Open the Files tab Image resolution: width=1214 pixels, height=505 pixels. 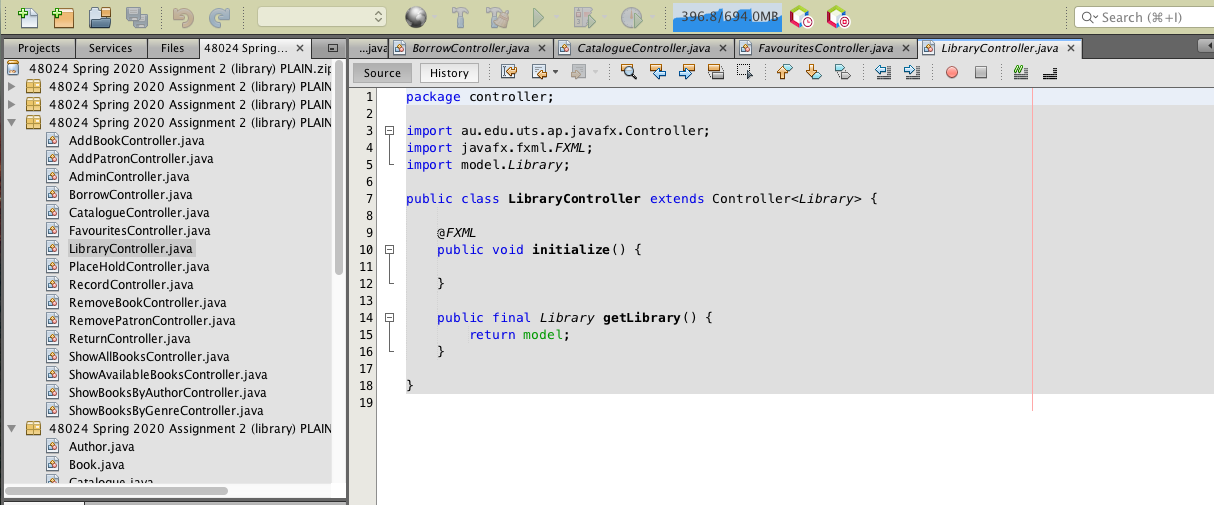point(172,48)
